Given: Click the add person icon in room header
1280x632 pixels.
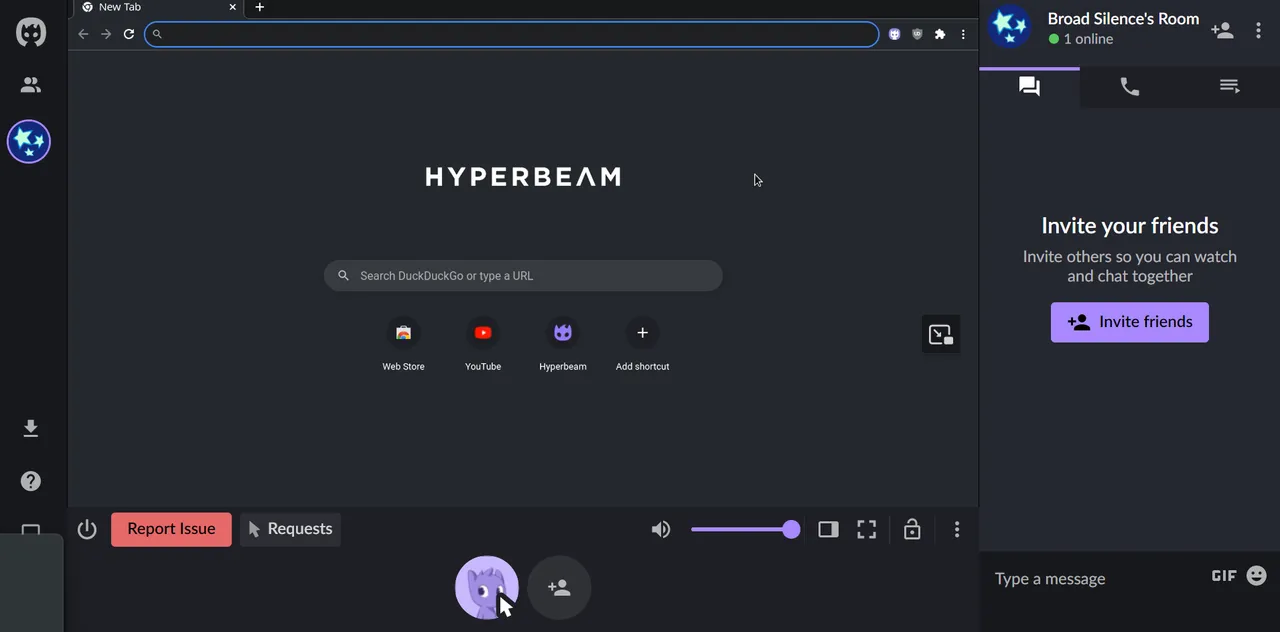Looking at the screenshot, I should tap(1222, 30).
